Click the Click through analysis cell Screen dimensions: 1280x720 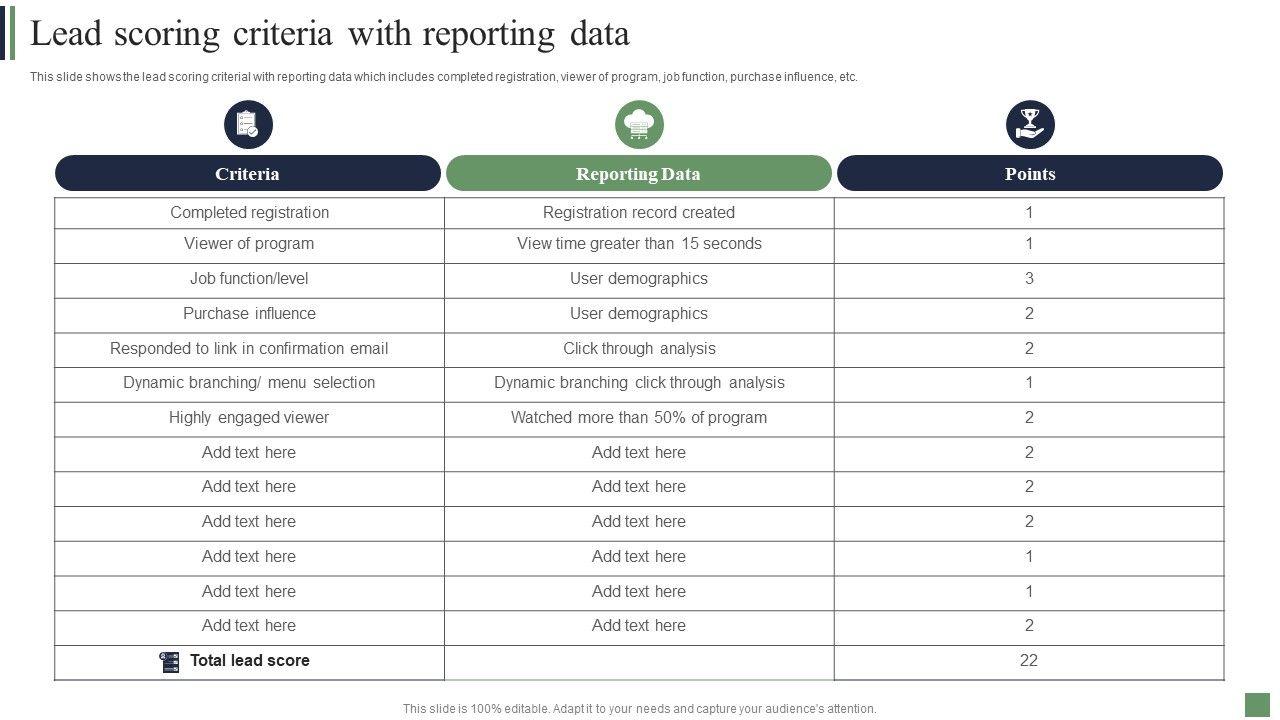click(x=639, y=349)
